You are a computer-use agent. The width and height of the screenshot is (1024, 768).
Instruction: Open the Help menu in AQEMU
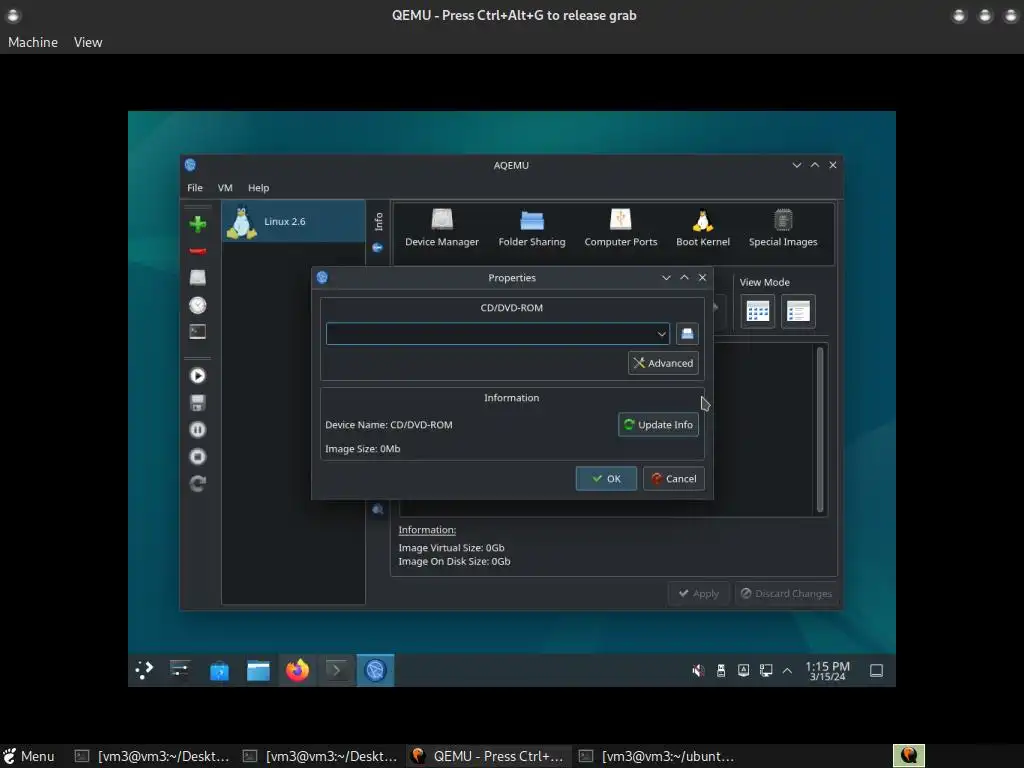click(259, 187)
